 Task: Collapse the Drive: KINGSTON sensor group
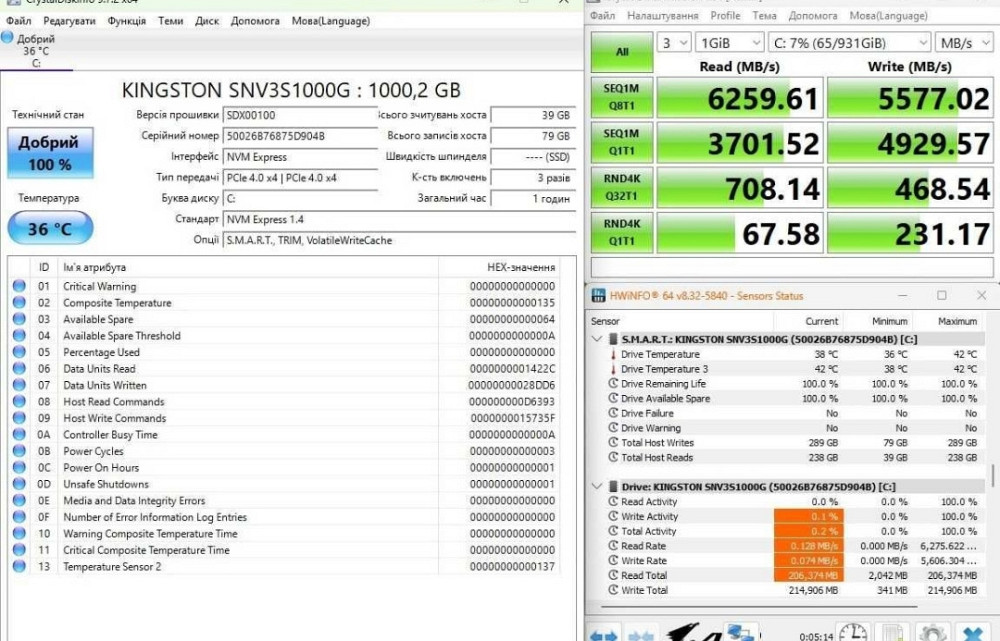597,486
